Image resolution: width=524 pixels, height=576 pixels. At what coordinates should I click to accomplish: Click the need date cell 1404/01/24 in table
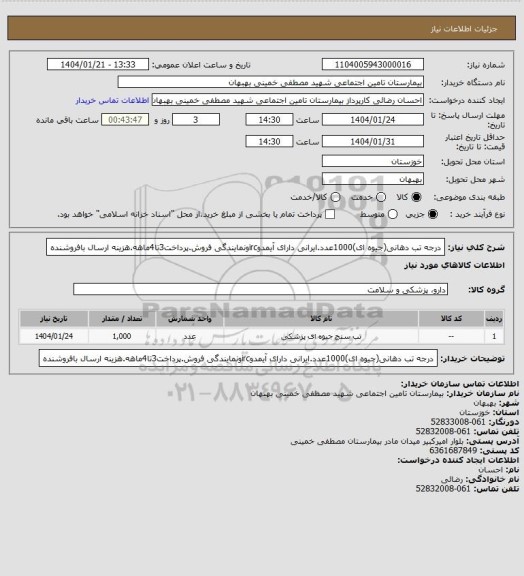click(54, 336)
